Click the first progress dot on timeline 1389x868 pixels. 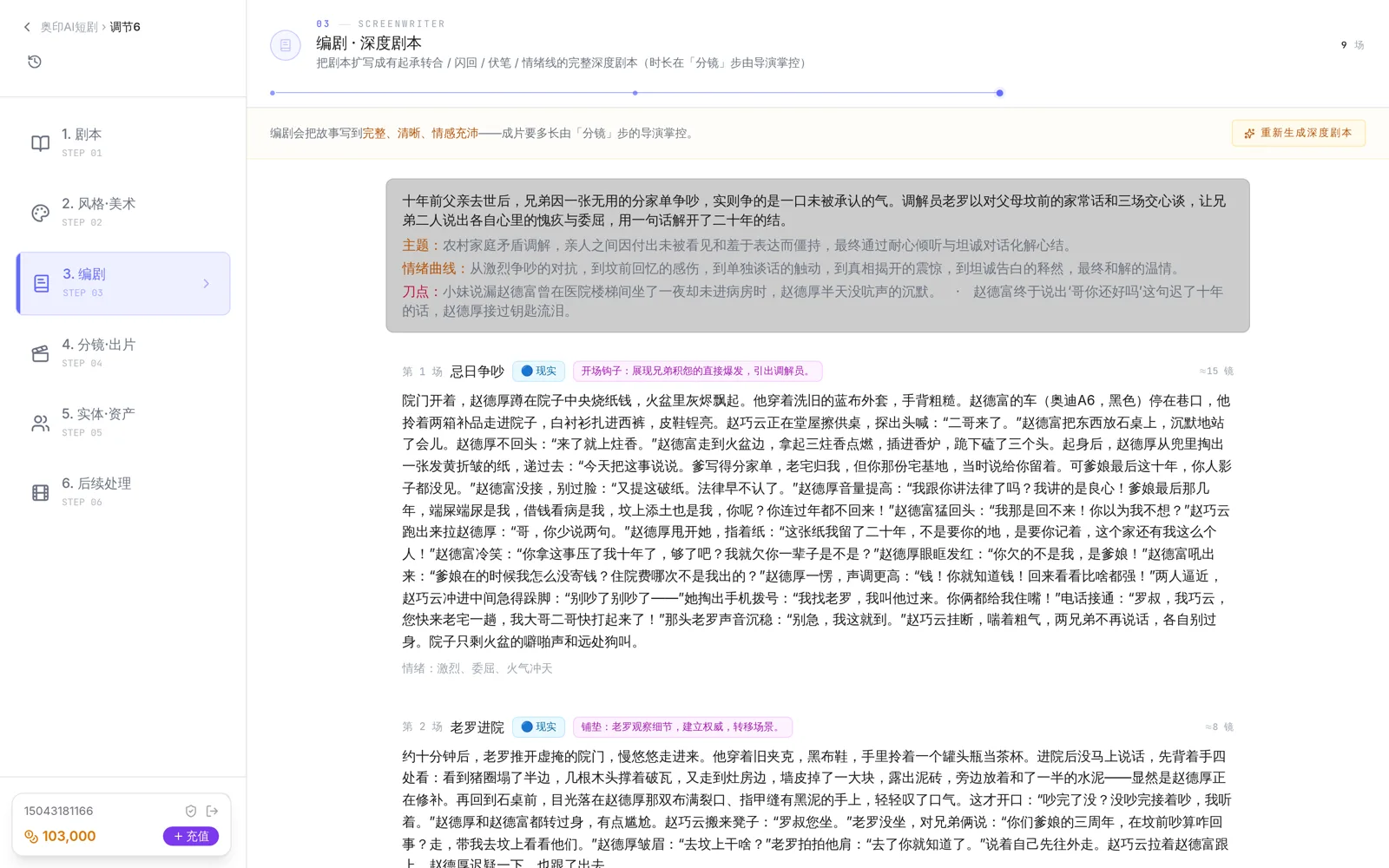tap(273, 93)
